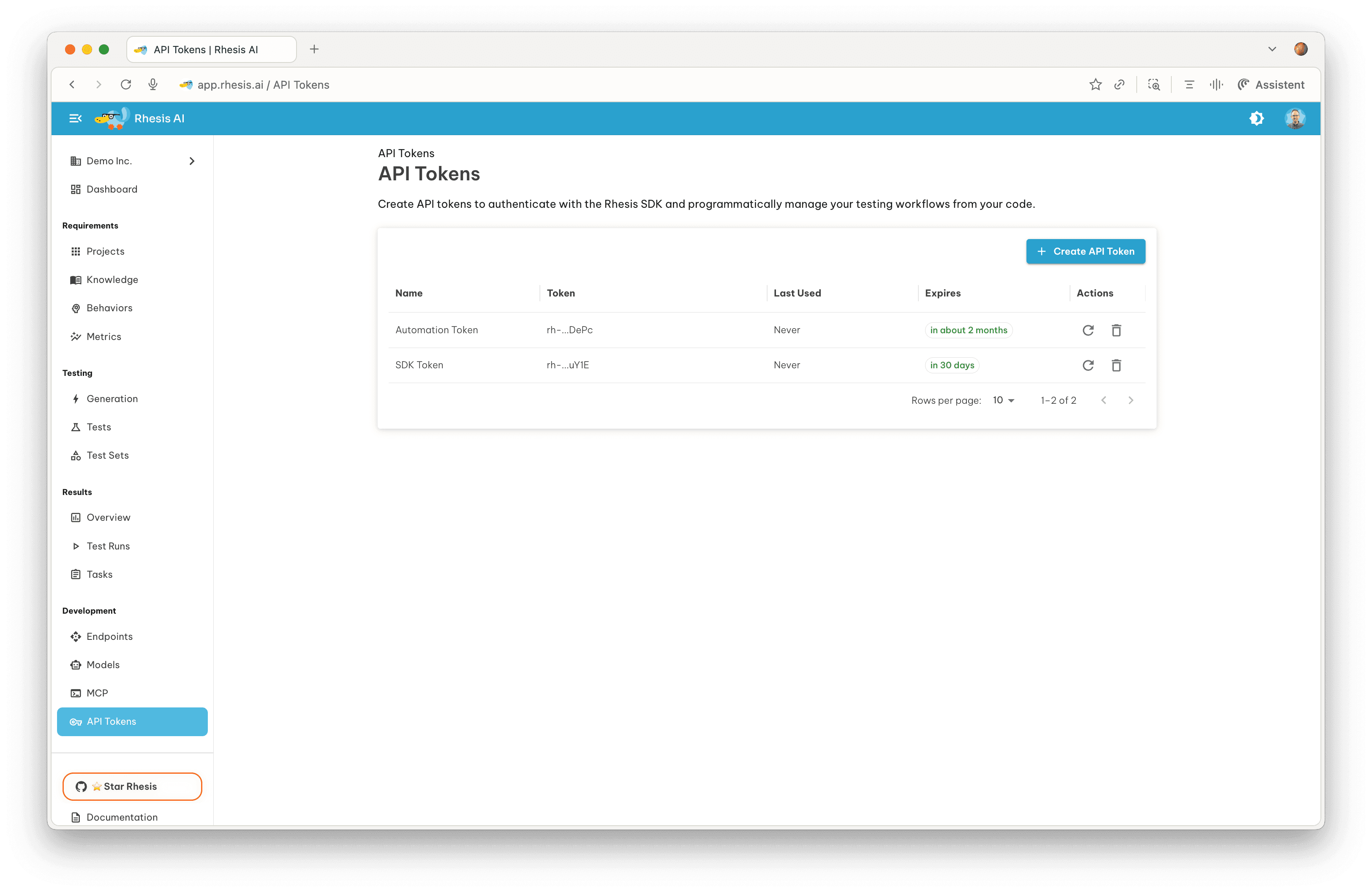The width and height of the screenshot is (1372, 892).
Task: Star Rhesis on GitHub
Action: 132,786
